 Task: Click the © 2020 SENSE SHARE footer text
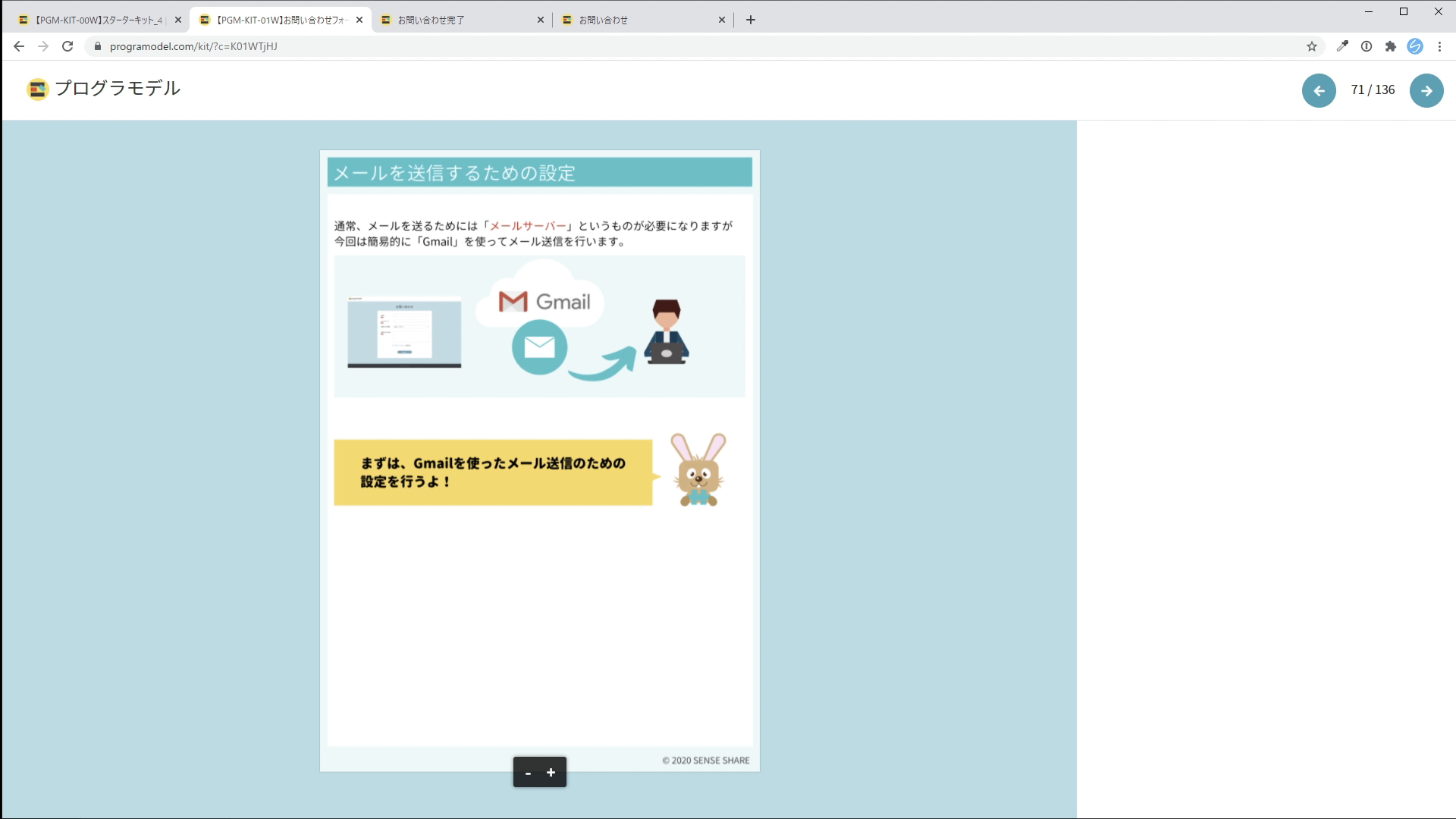tap(706, 761)
